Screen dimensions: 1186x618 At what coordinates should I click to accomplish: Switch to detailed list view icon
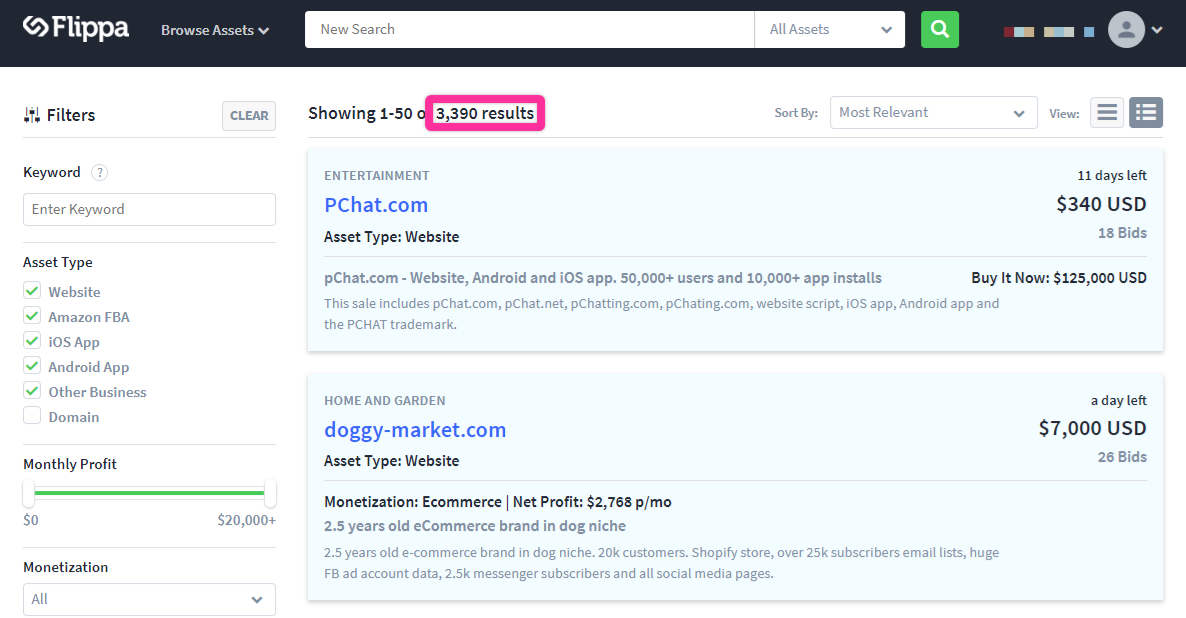[x=1146, y=113]
